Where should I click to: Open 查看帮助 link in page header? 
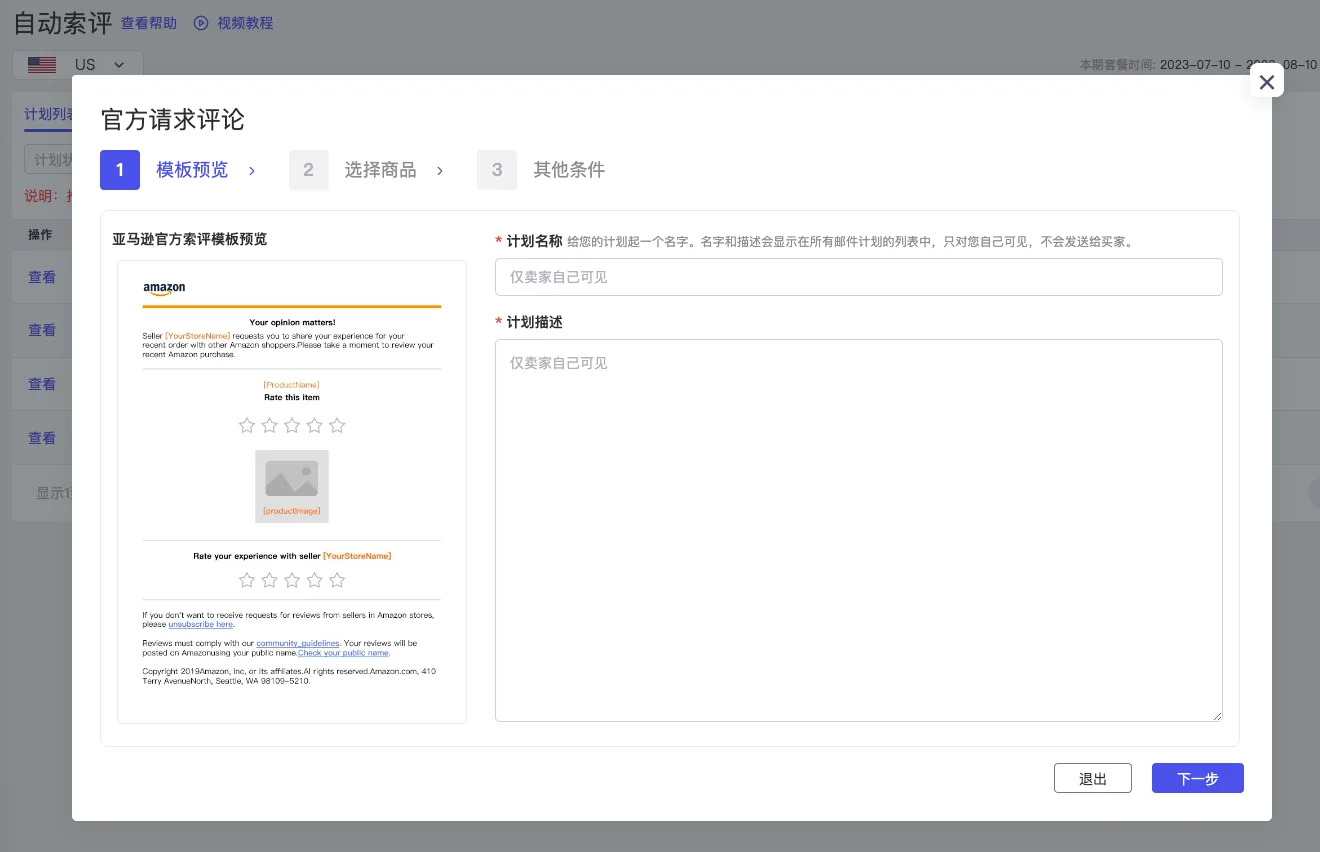[149, 22]
